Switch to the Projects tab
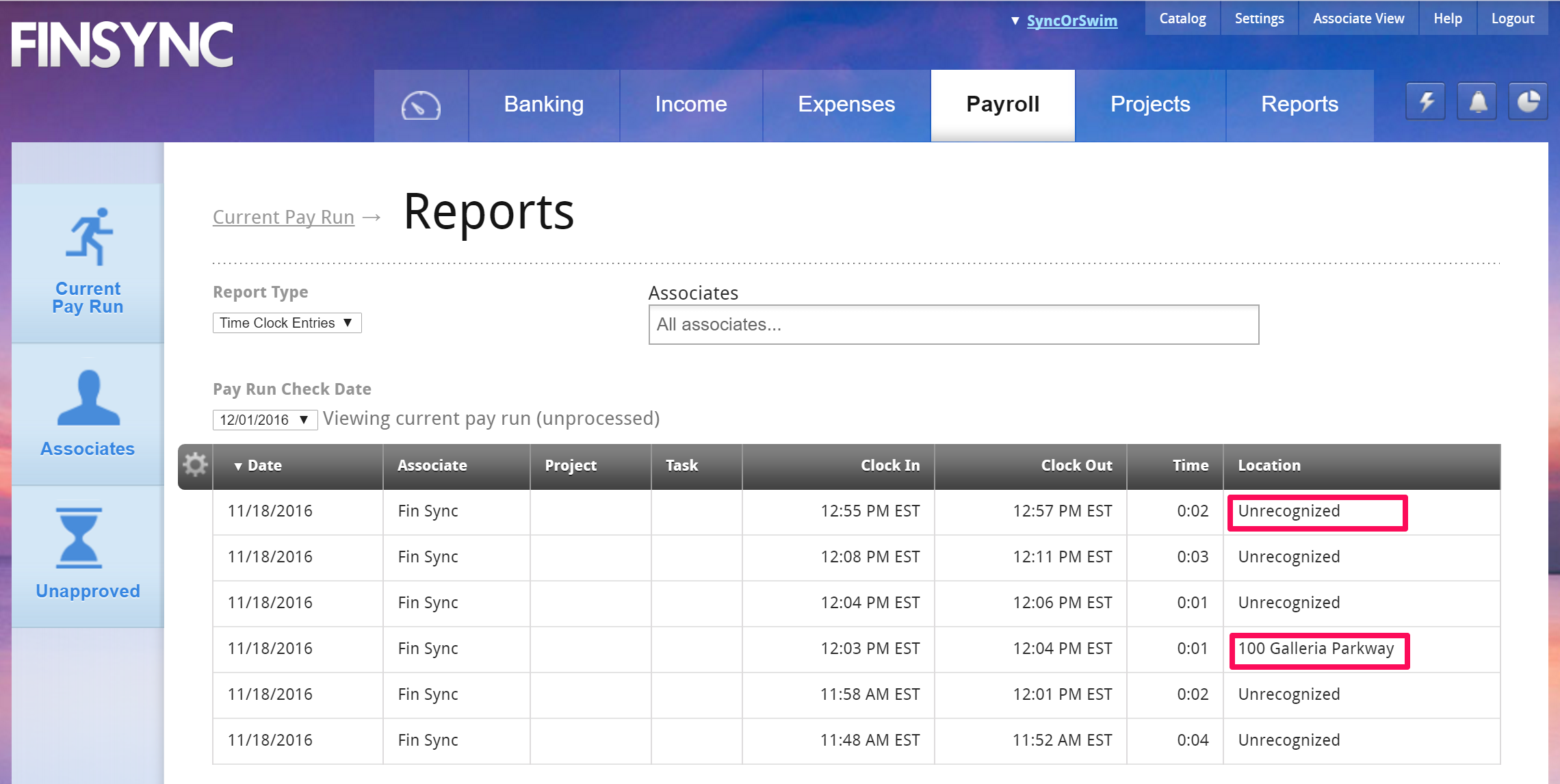 coord(1150,104)
